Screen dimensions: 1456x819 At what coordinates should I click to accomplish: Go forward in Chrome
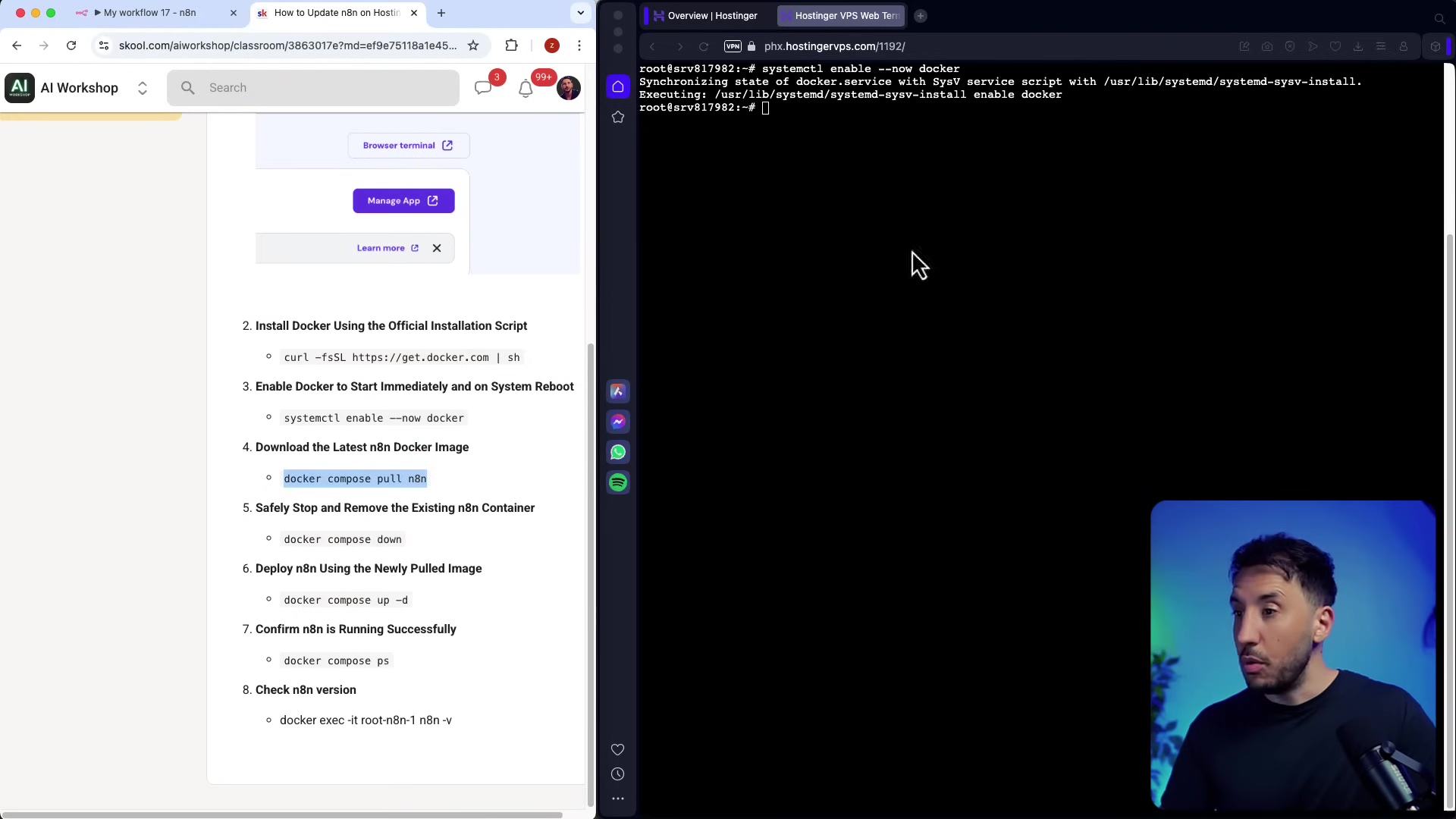point(44,45)
